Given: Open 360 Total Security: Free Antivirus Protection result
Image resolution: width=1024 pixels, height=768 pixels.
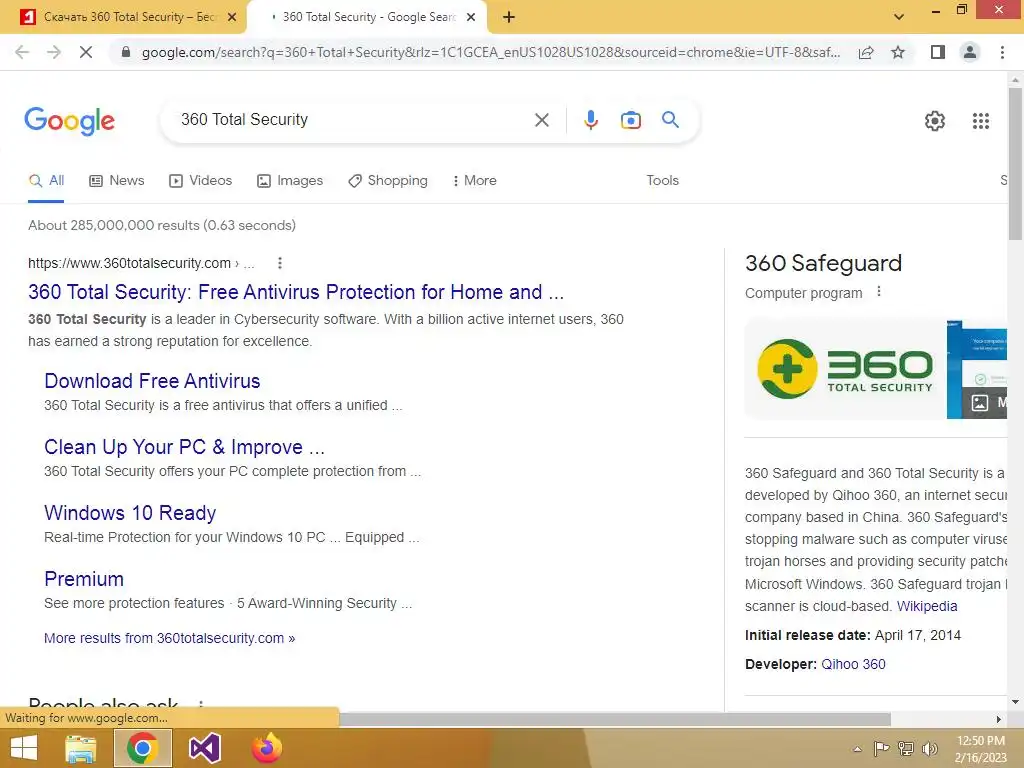Looking at the screenshot, I should [296, 292].
